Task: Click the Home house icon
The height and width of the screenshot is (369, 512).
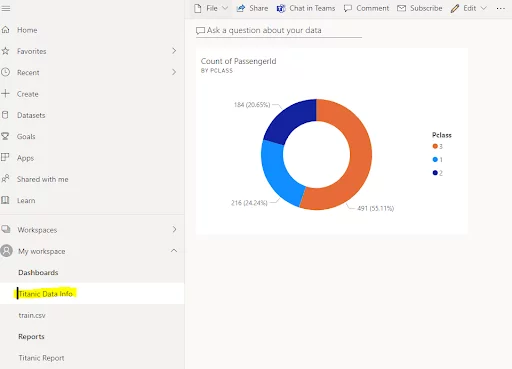Action: [5, 30]
